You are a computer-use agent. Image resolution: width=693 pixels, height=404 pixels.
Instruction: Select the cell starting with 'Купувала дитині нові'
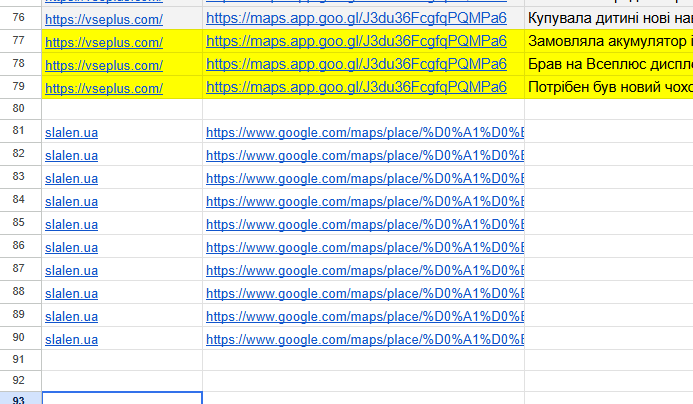609,19
